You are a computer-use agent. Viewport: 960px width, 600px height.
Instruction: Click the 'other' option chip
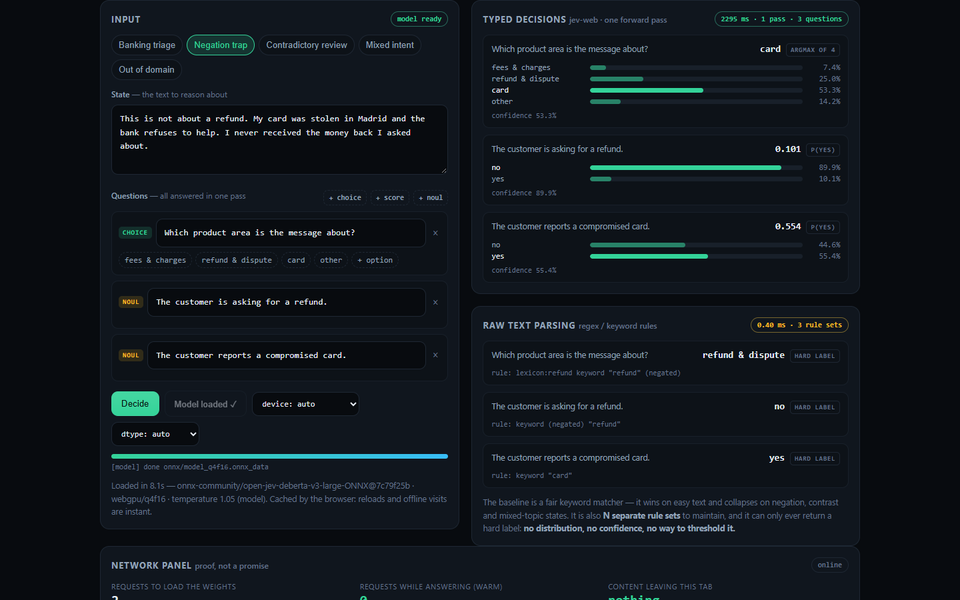(x=331, y=260)
